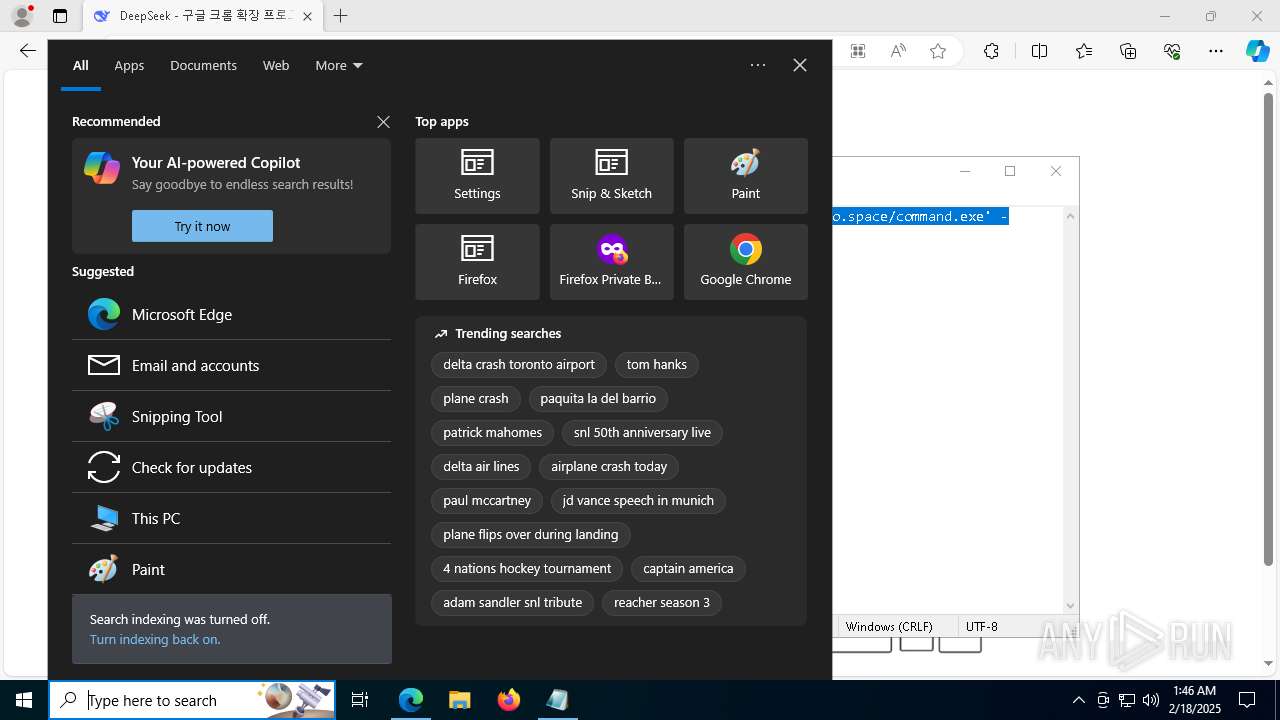
Task: Open search panel options ellipsis
Action: (x=758, y=65)
